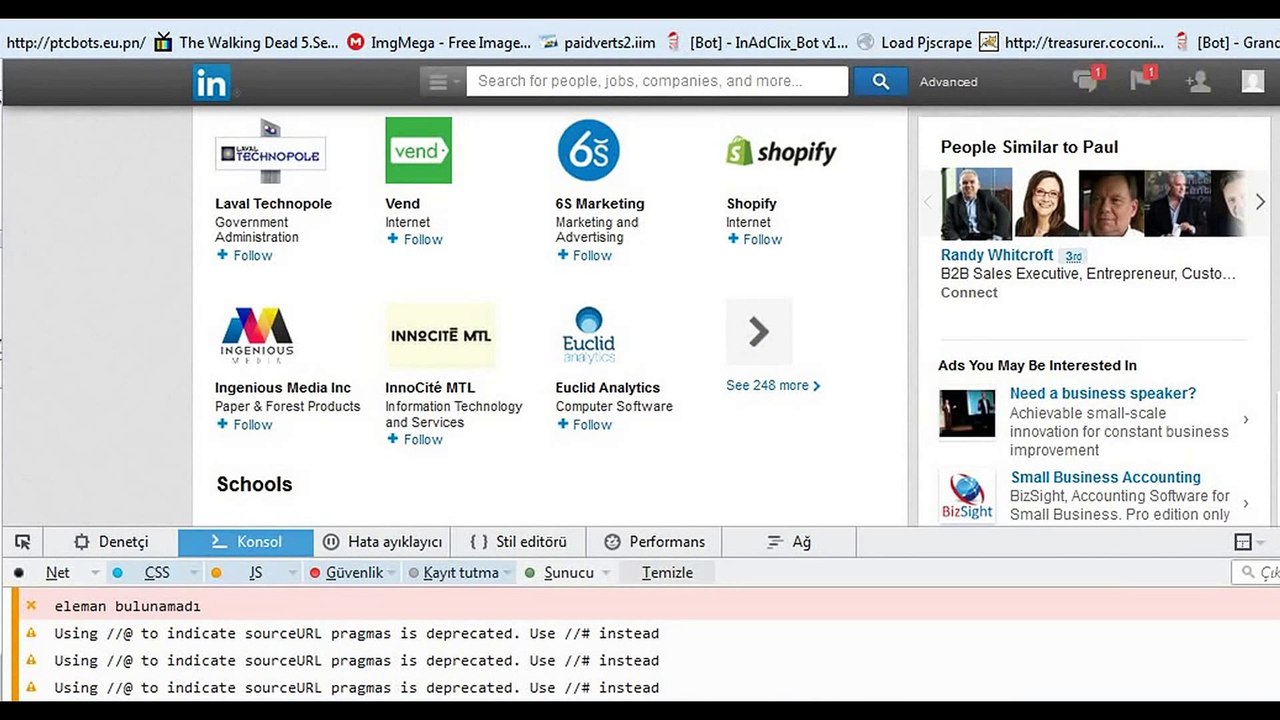Follow Laval Technopole
This screenshot has height=720, width=1280.
[x=244, y=255]
